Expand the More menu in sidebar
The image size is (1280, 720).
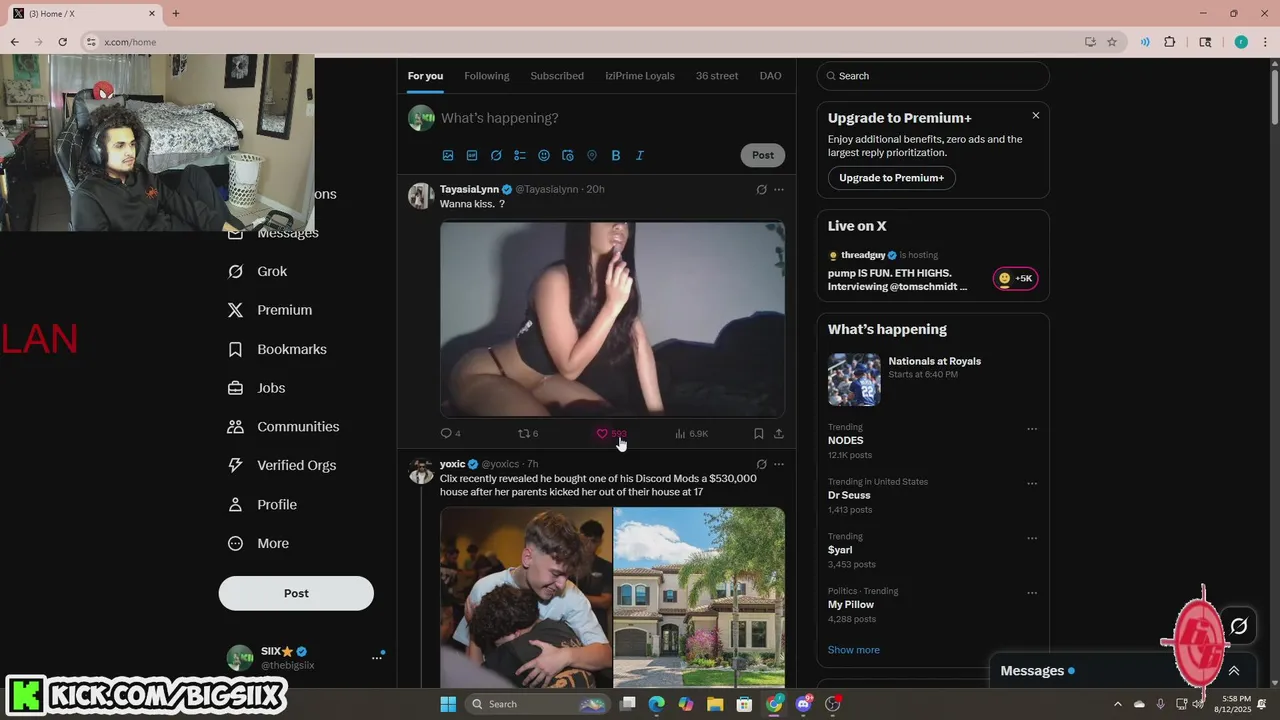(x=259, y=543)
